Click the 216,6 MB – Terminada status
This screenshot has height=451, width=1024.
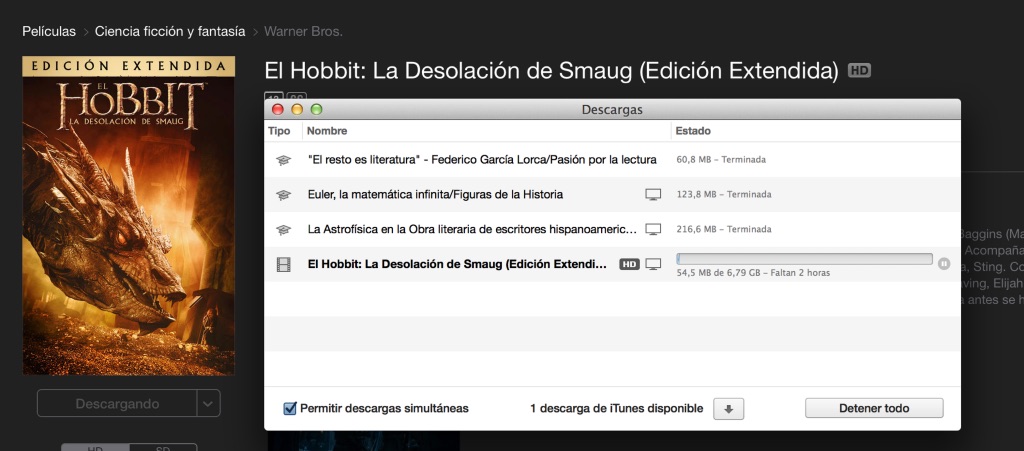point(724,230)
